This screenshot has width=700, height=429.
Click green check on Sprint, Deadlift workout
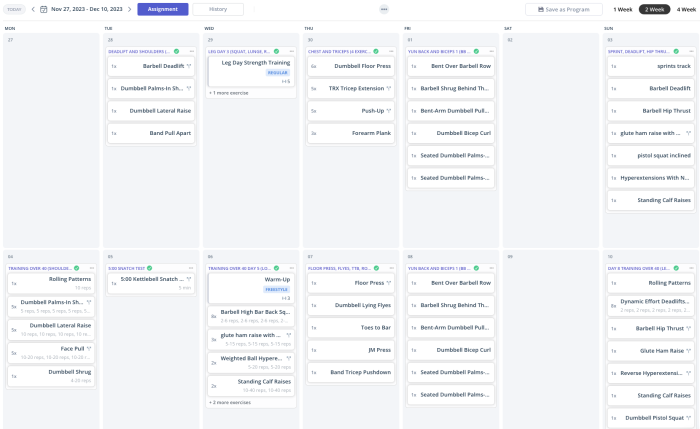click(676, 51)
